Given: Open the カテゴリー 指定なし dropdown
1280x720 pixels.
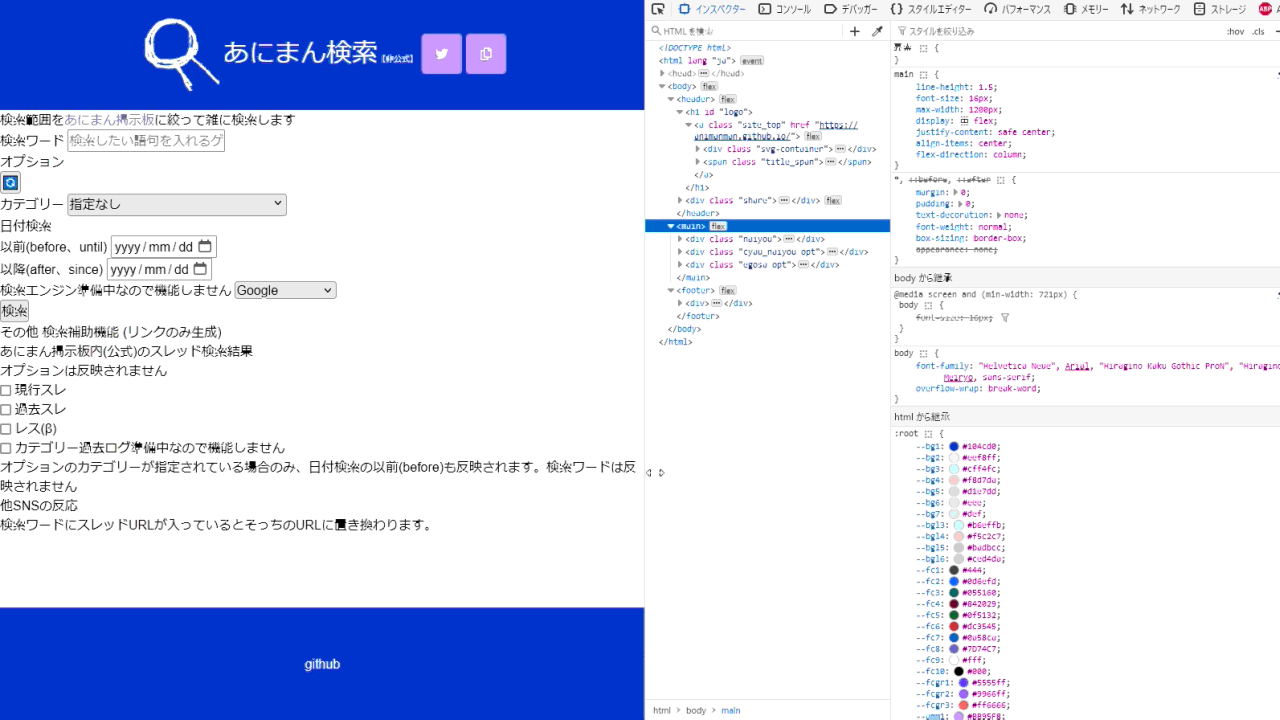Looking at the screenshot, I should click(x=177, y=204).
